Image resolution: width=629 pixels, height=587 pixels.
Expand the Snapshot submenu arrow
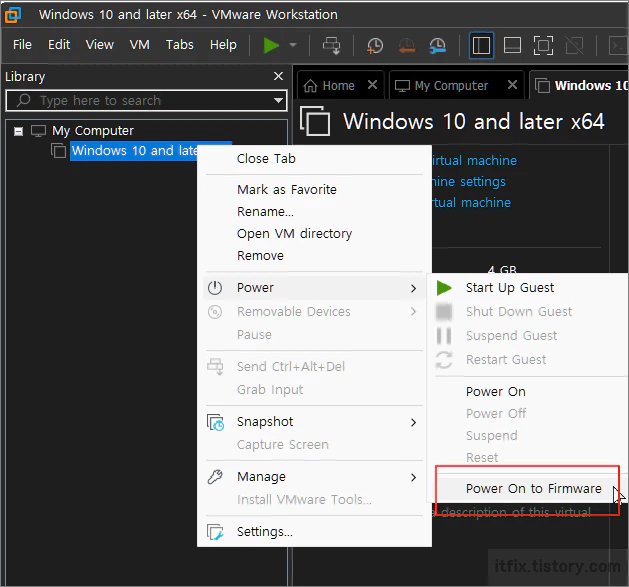point(414,422)
